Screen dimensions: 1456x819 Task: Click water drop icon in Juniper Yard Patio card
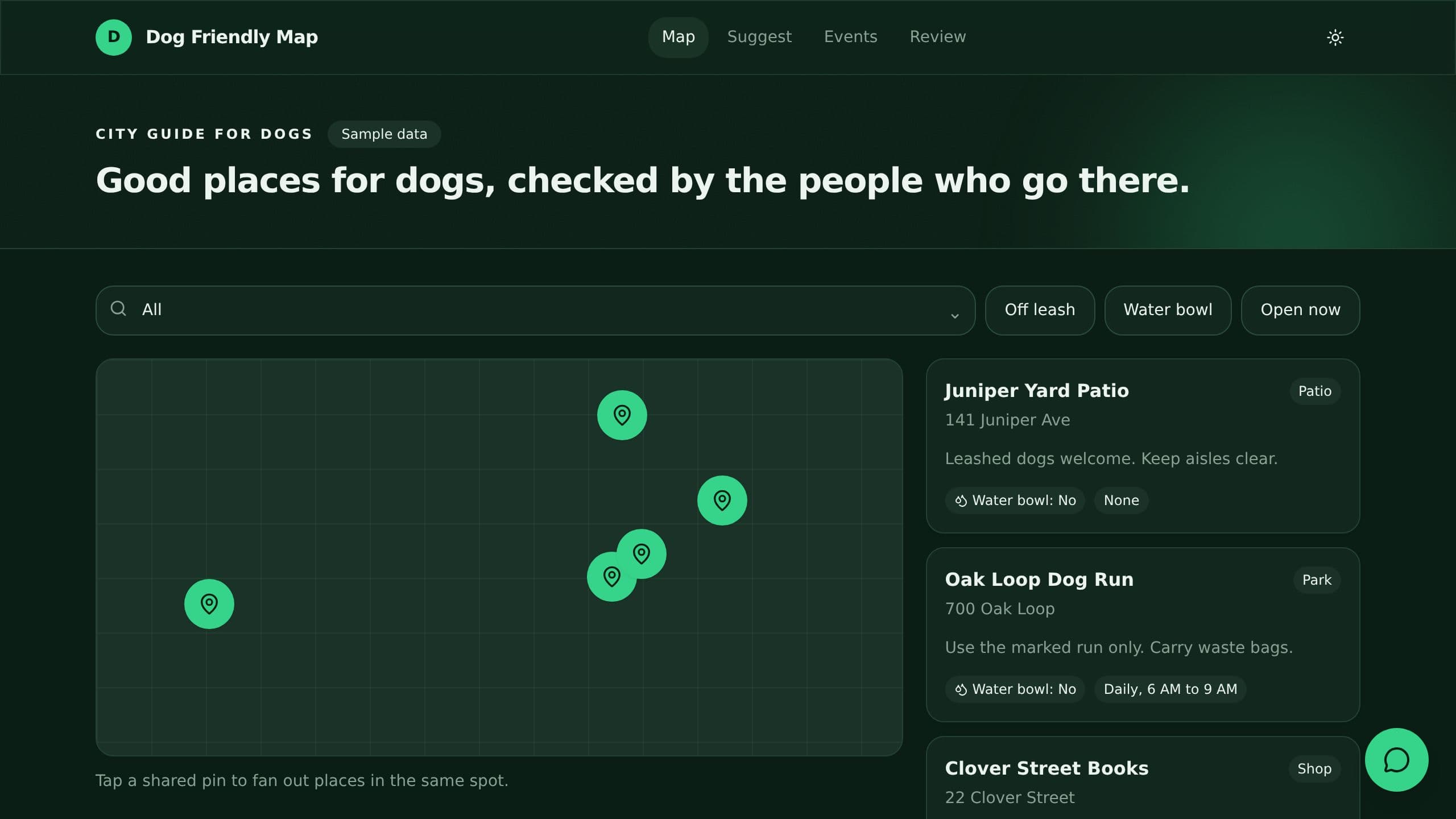[961, 500]
